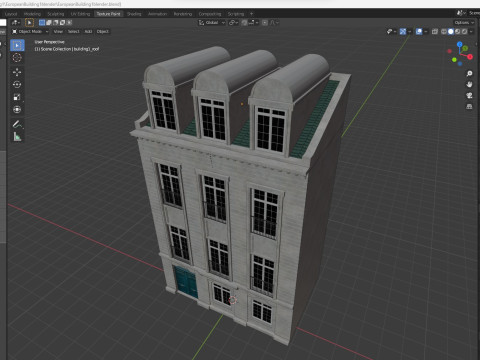
Task: Switch to Solid viewport shading
Action: tap(451, 31)
